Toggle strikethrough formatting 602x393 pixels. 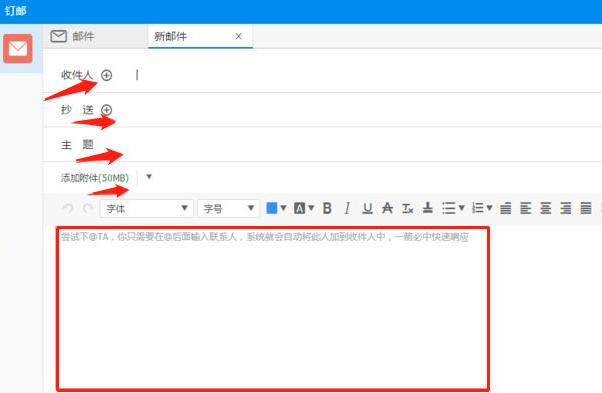pos(387,208)
